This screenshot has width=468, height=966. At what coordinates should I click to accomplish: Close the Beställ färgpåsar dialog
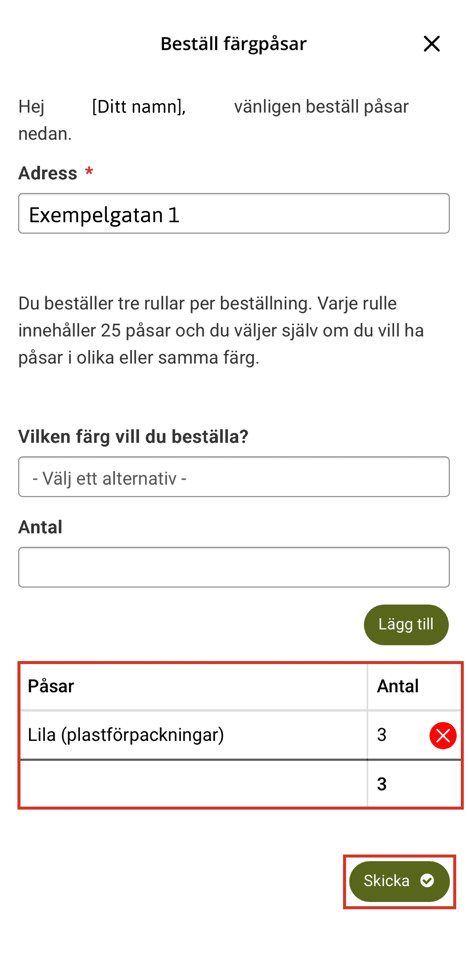coord(432,44)
